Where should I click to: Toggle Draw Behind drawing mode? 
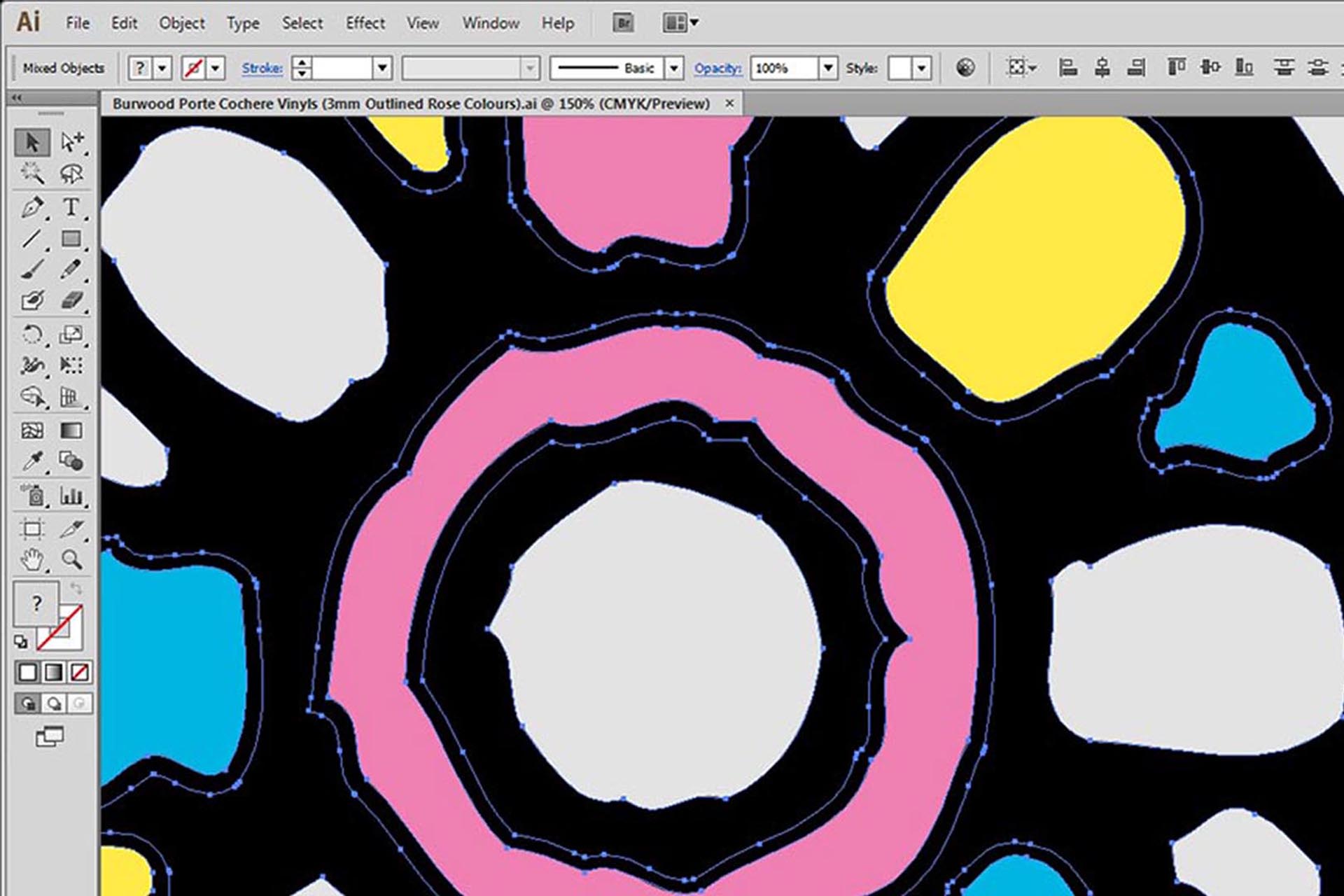(x=54, y=703)
